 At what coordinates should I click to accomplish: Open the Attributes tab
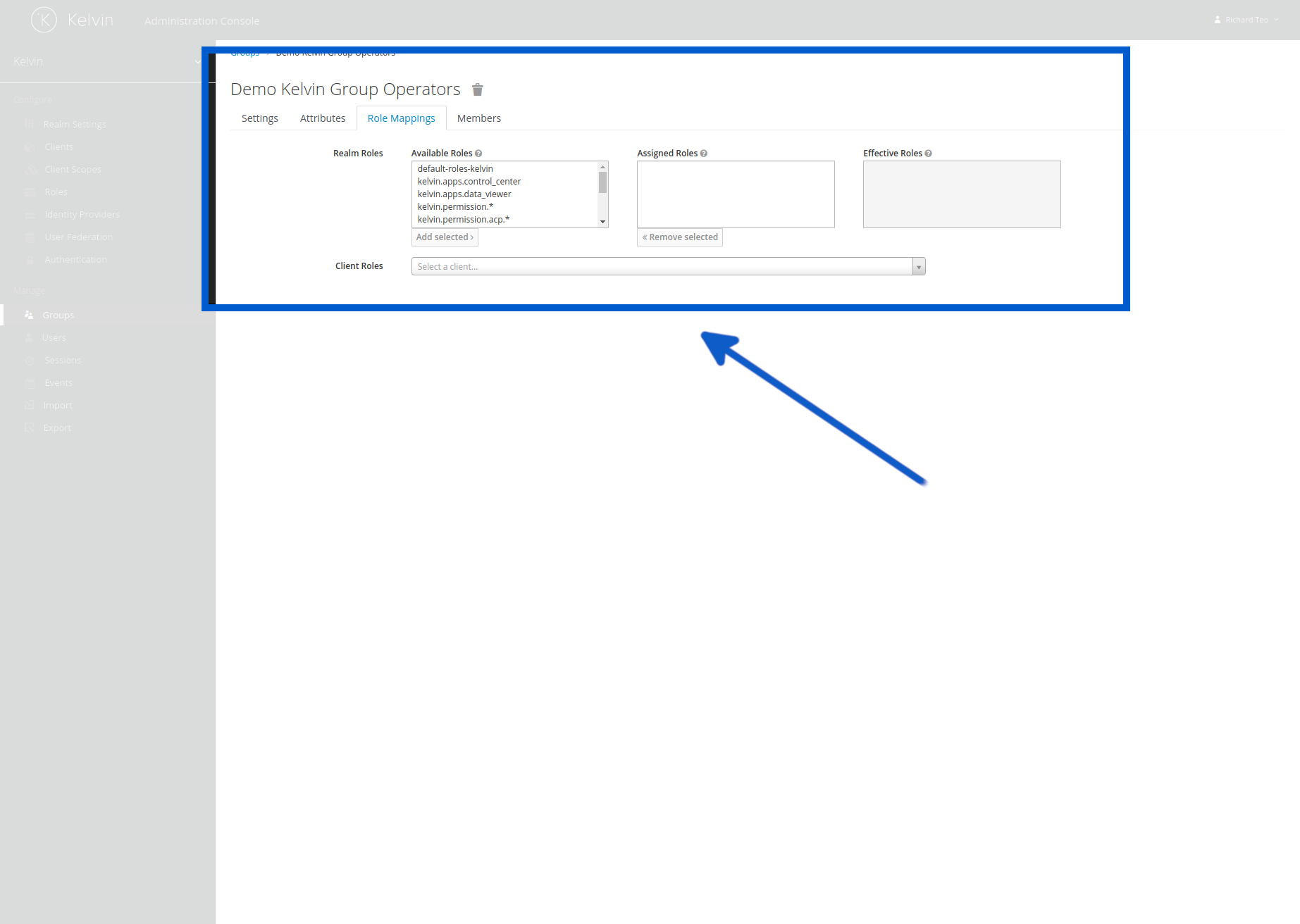coord(323,118)
